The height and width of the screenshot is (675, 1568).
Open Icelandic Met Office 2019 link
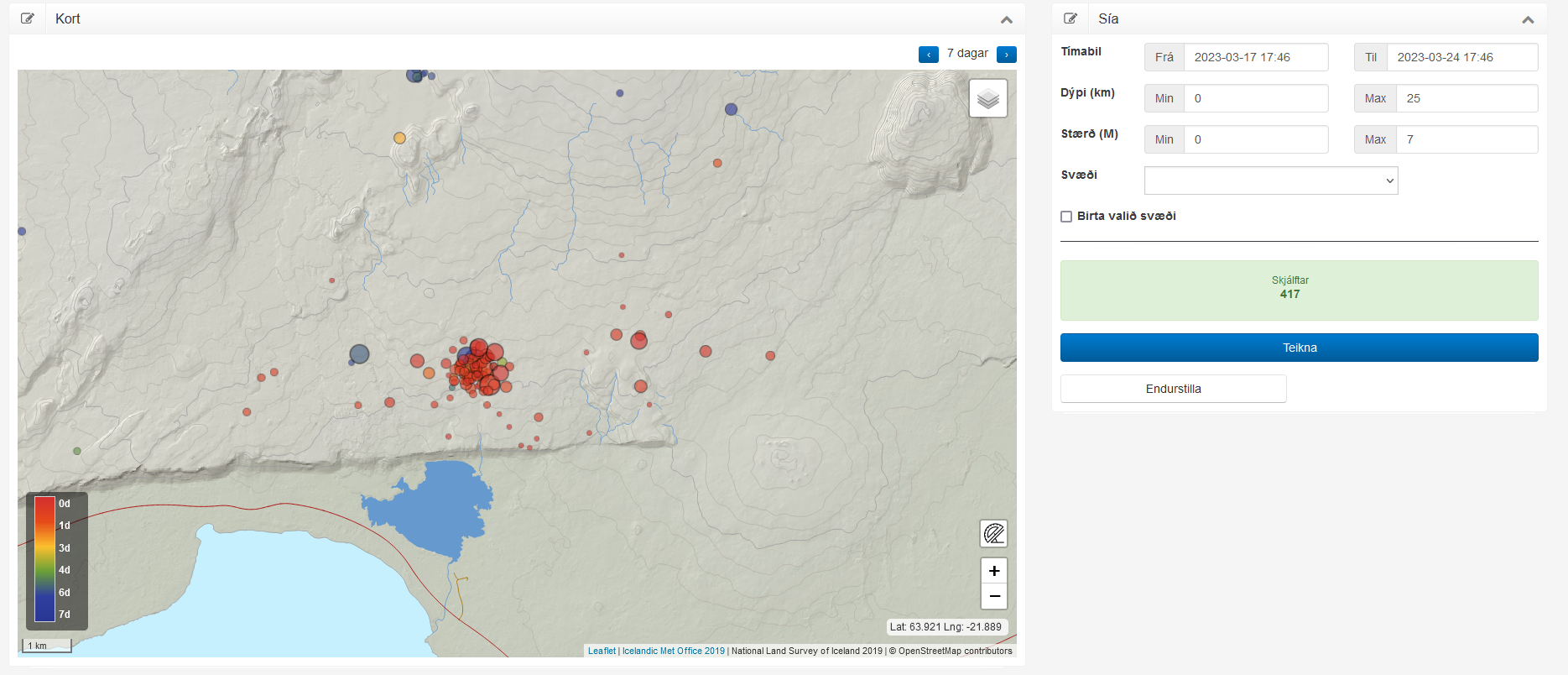pos(673,651)
